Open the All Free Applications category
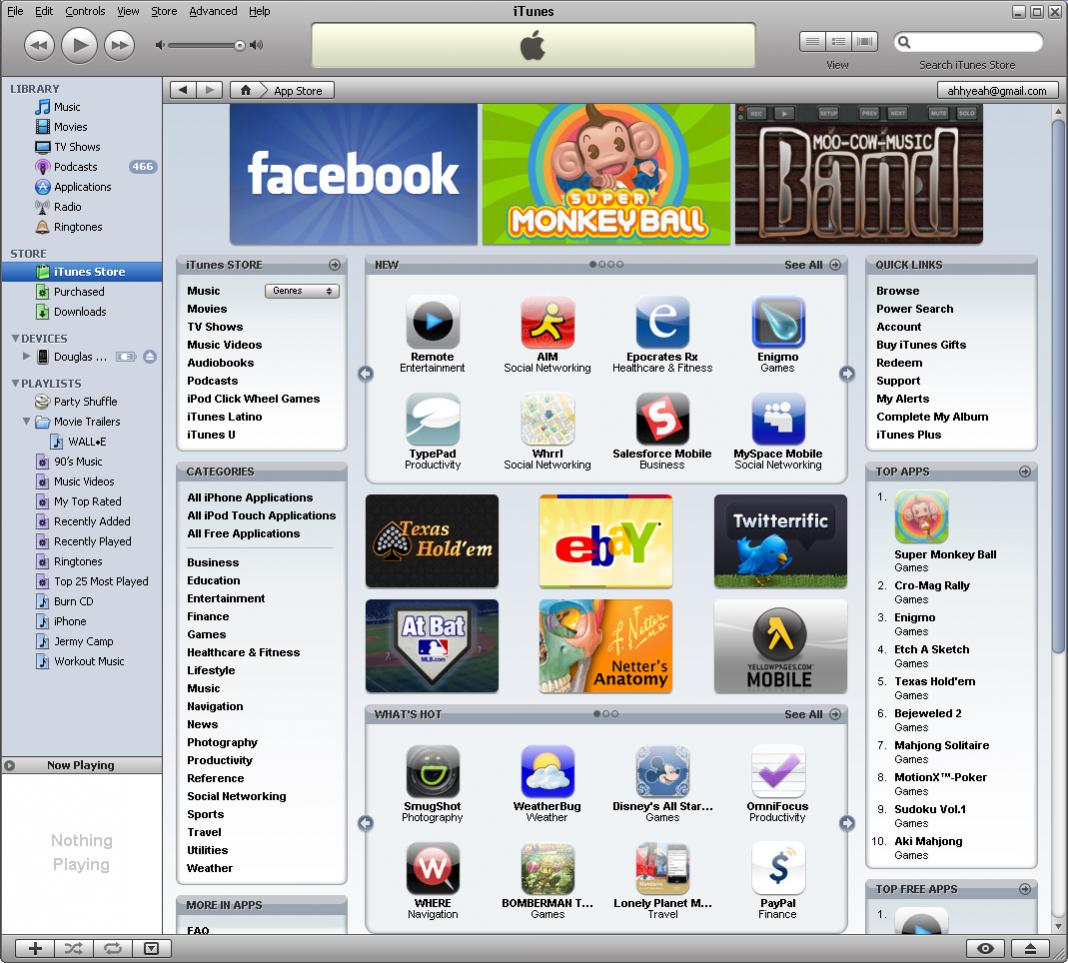Viewport: 1068px width, 963px height. click(x=243, y=534)
